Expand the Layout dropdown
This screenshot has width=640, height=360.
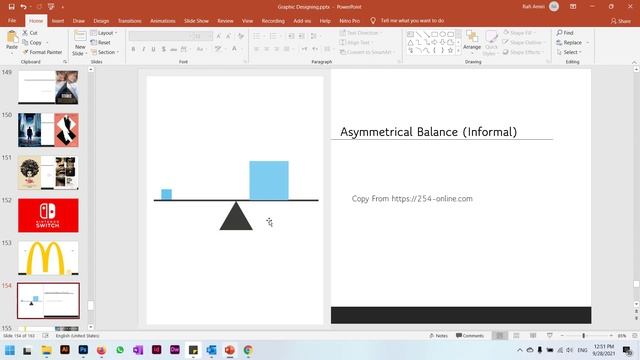pyautogui.click(x=104, y=33)
